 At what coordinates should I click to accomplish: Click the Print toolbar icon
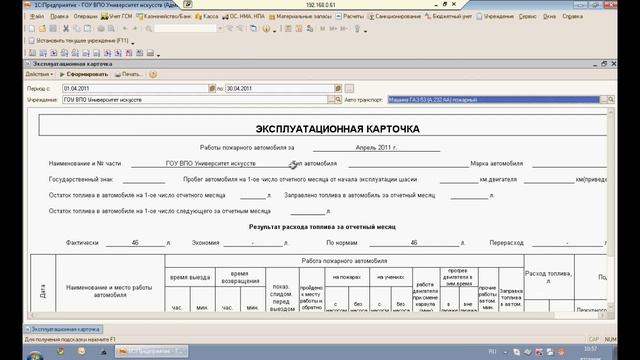[101, 29]
